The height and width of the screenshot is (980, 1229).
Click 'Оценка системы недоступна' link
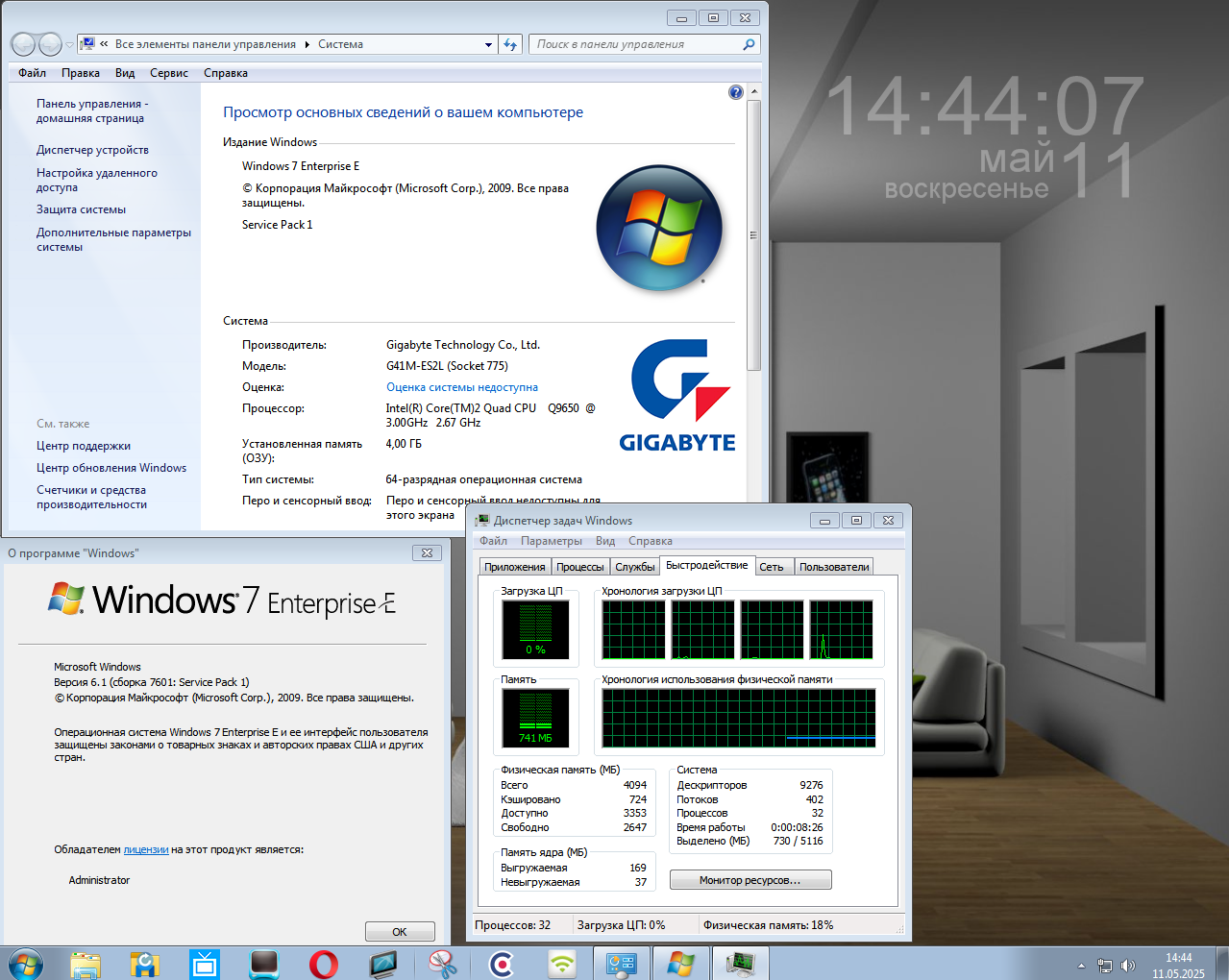(x=462, y=387)
